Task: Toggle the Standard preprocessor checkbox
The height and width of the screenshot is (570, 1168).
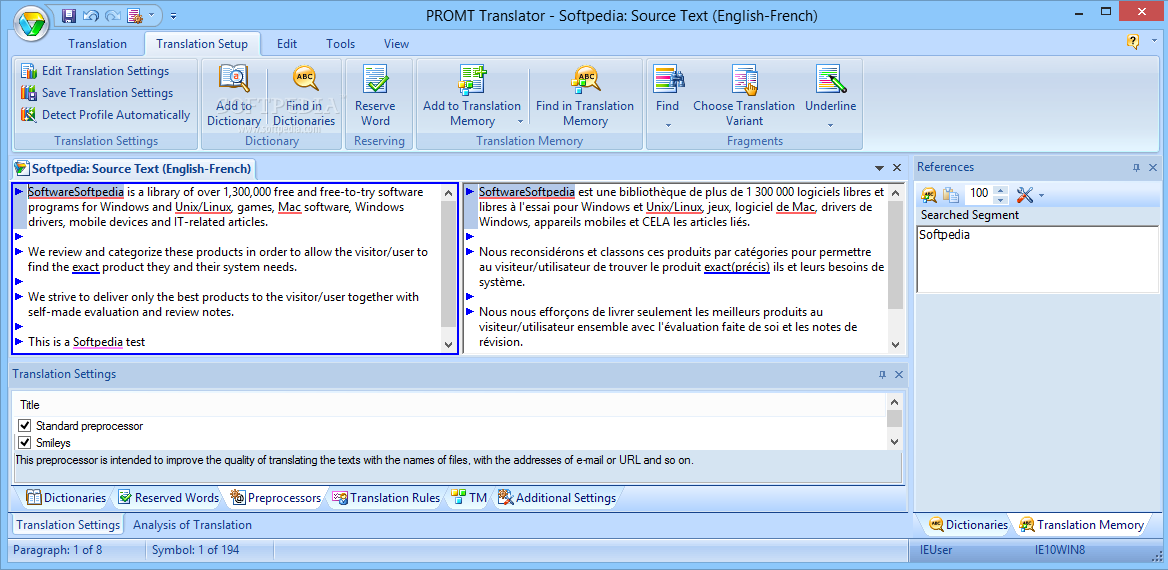Action: tap(25, 426)
